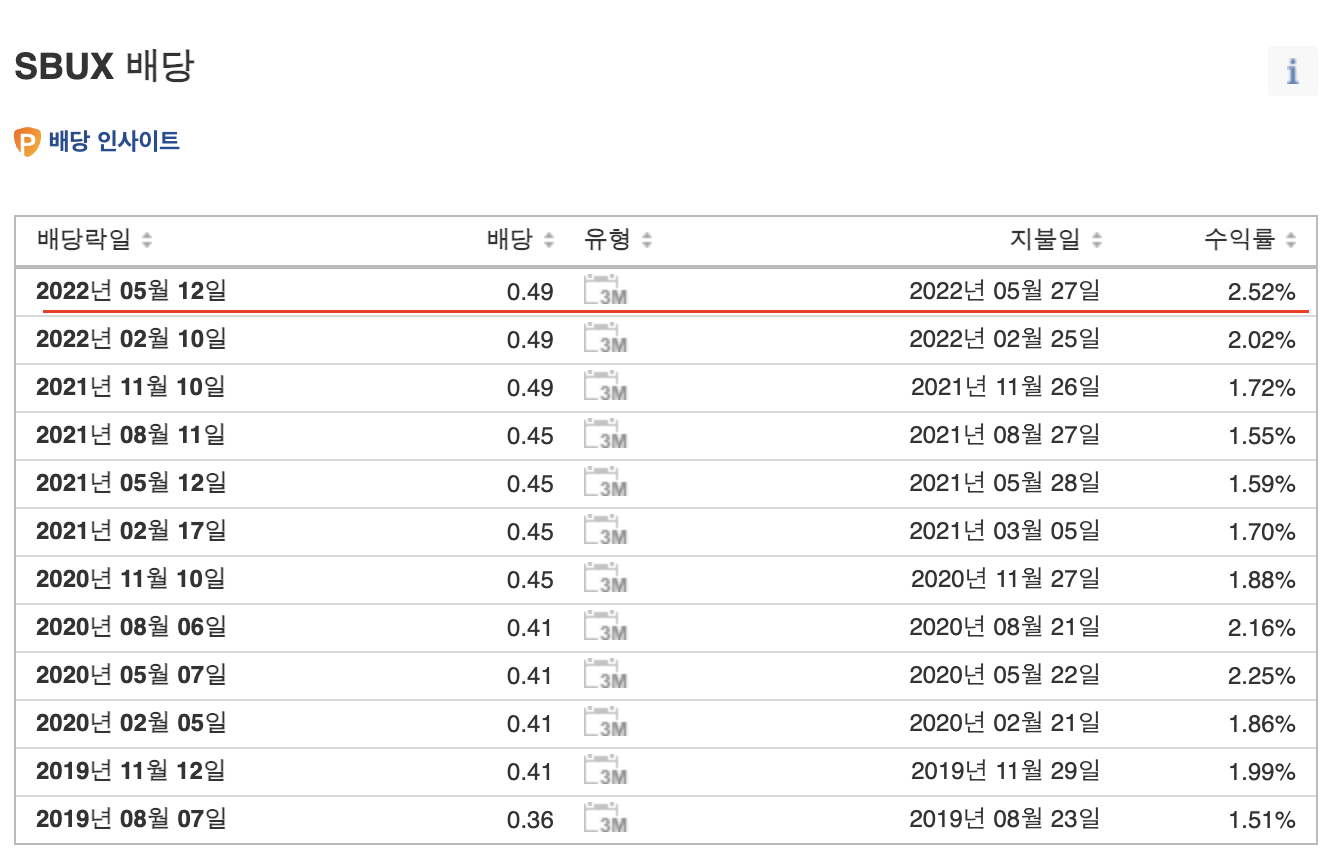Image resolution: width=1336 pixels, height=864 pixels.
Task: Open the 배당 인사이트 link
Action: coord(114,141)
